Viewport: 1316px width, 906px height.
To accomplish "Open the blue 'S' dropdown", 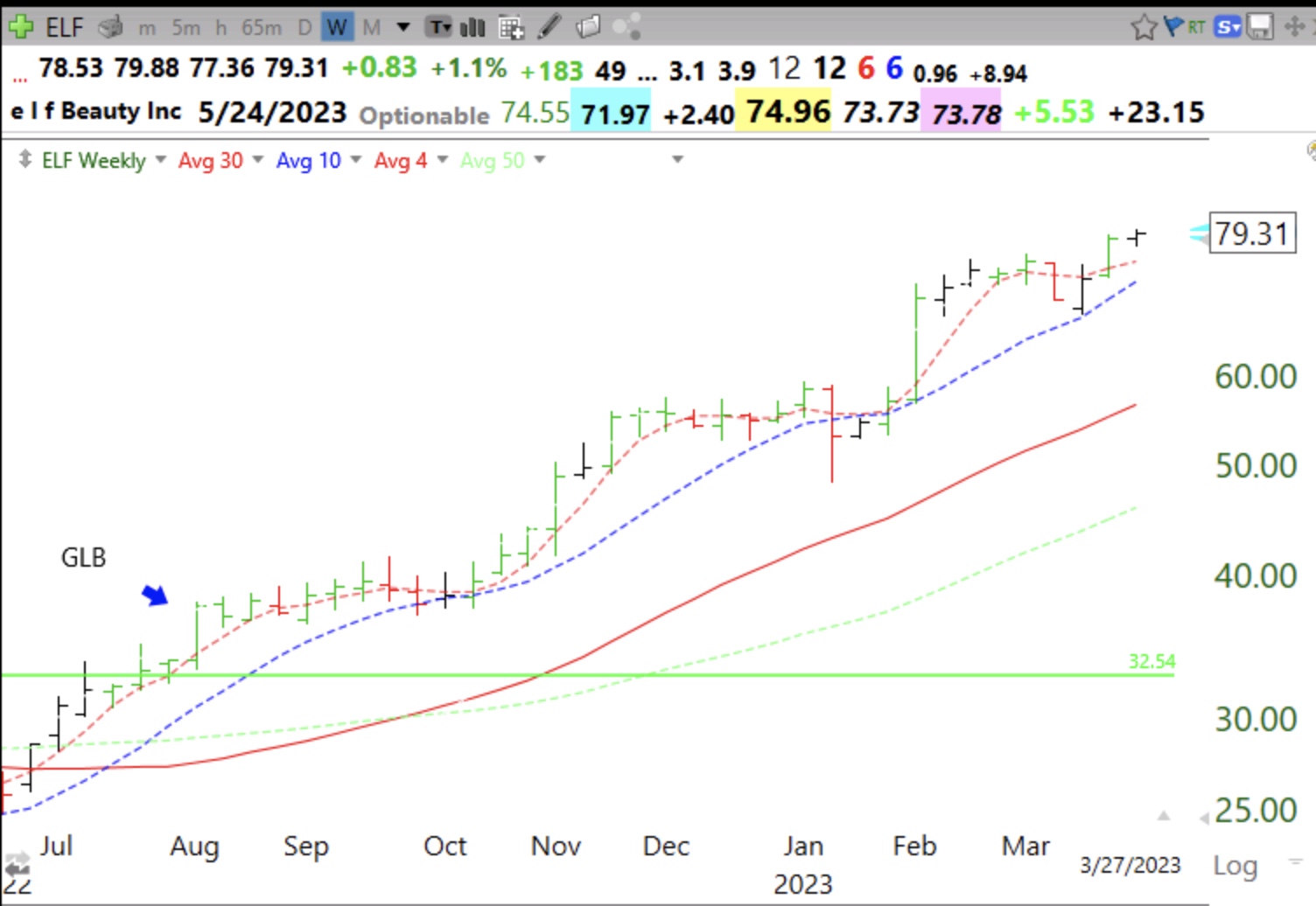I will point(1228,27).
